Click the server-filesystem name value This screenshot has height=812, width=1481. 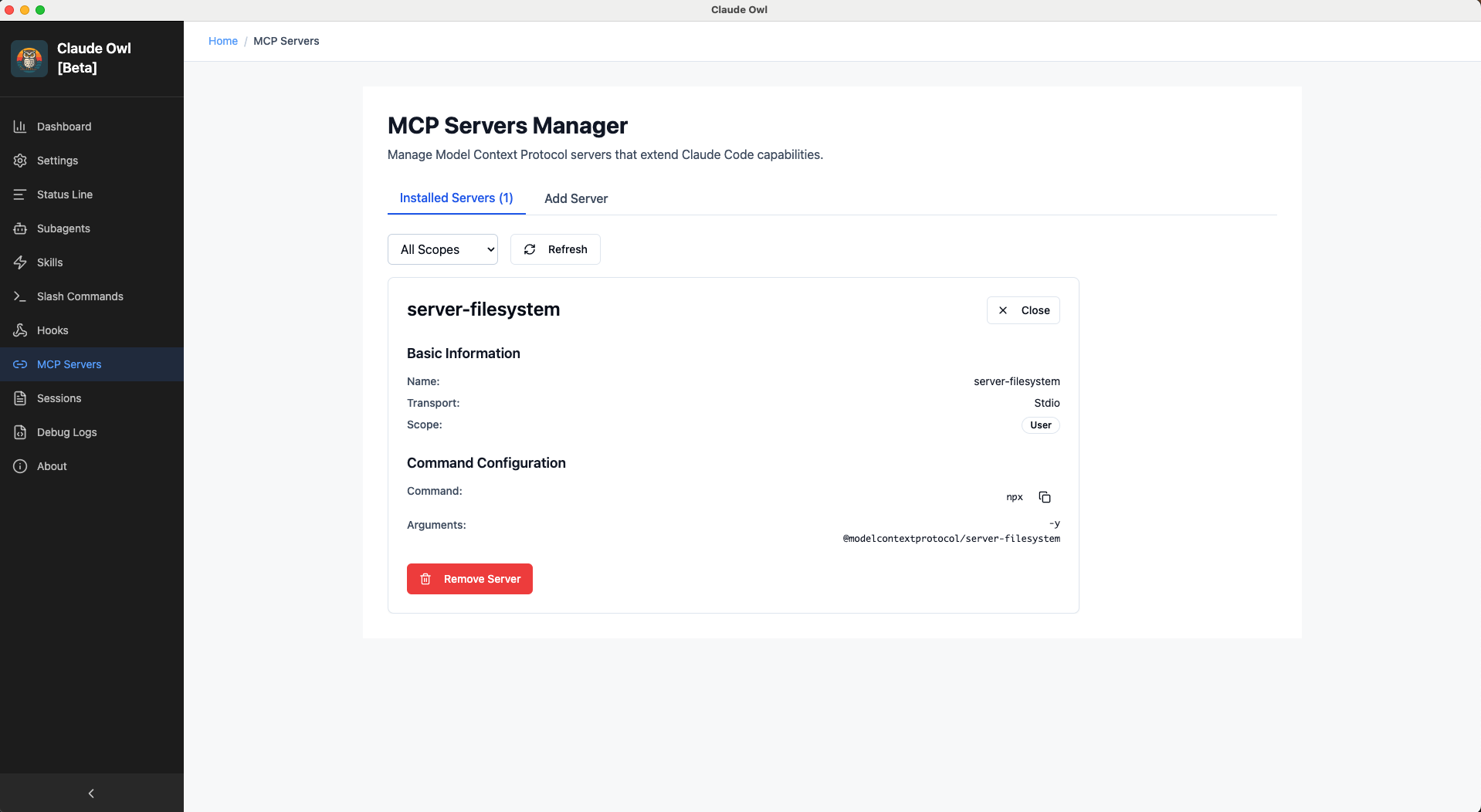click(x=1017, y=381)
